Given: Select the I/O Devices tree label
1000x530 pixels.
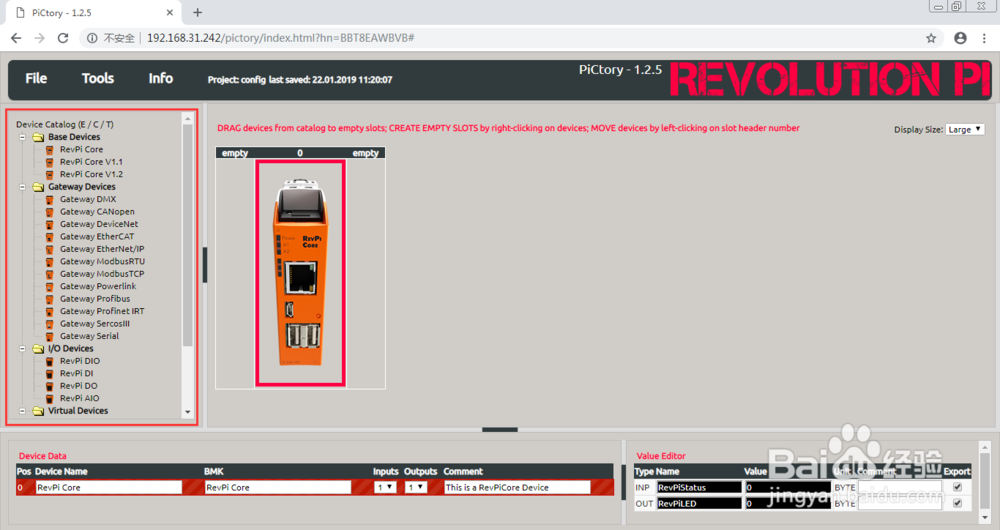Looking at the screenshot, I should (x=71, y=349).
